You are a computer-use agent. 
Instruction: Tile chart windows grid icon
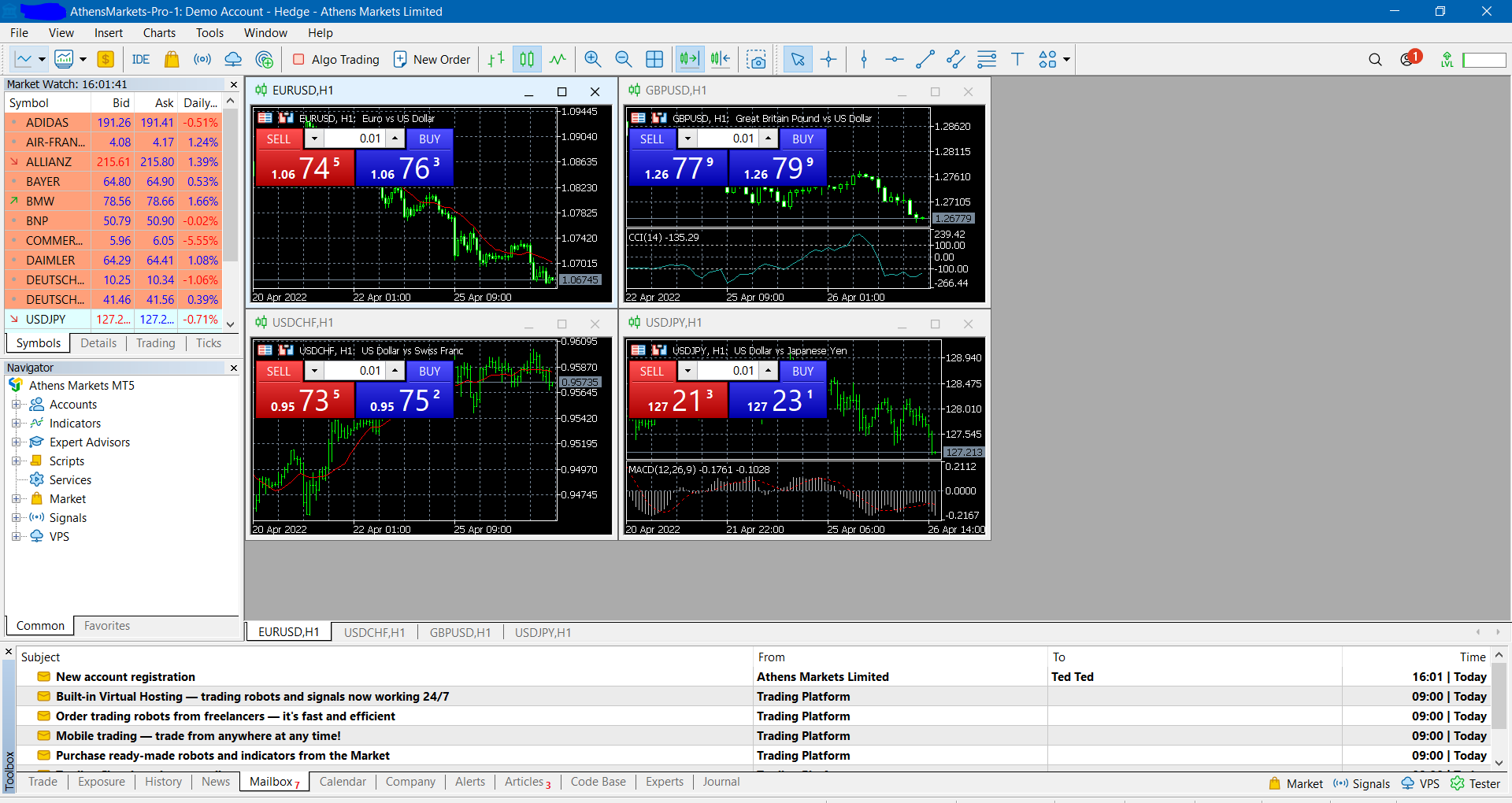tap(654, 59)
